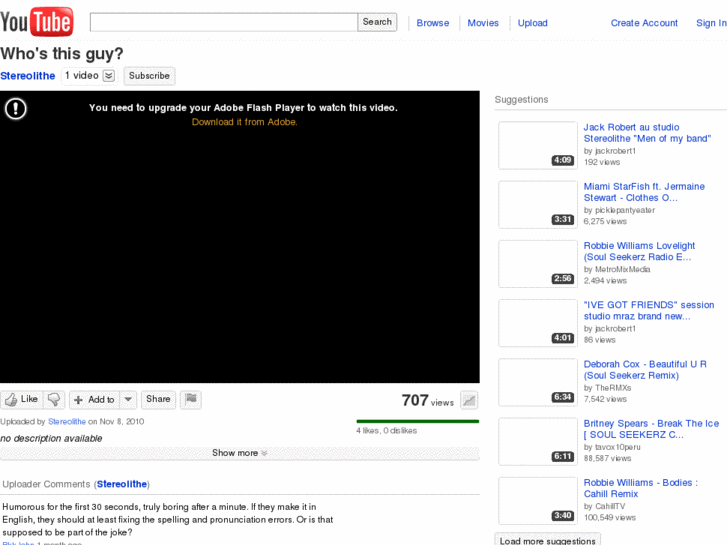
Task: Open Miami StarFish ft. Jermaine Stewart video
Action: pos(644,192)
